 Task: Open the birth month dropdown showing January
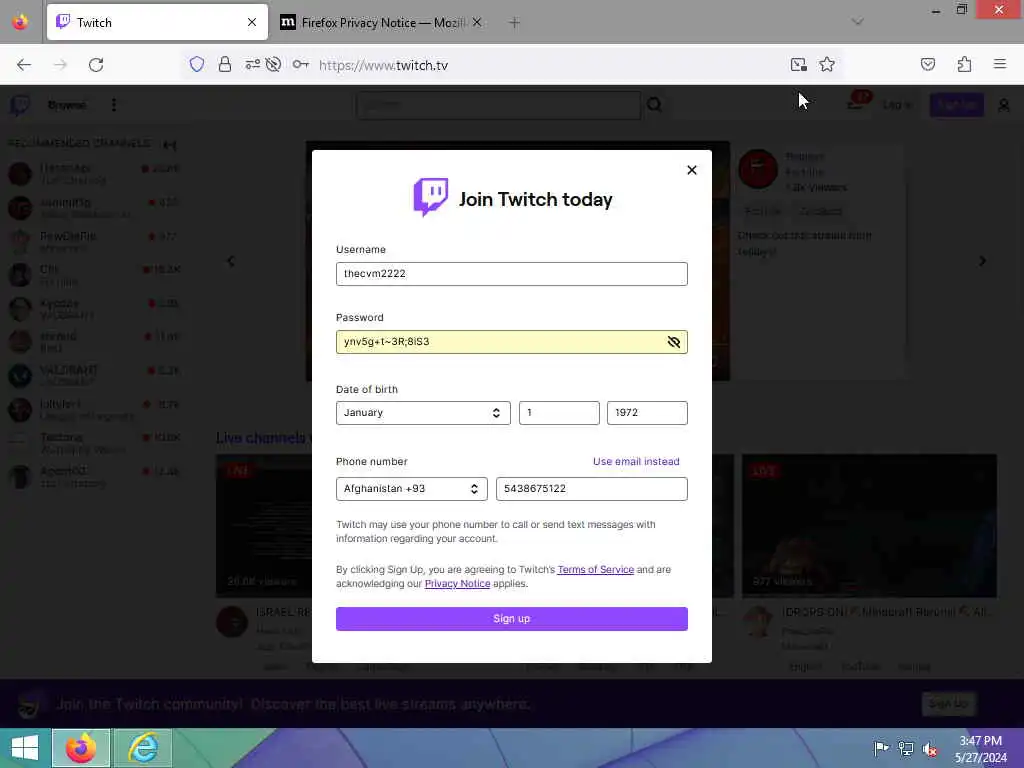point(423,413)
